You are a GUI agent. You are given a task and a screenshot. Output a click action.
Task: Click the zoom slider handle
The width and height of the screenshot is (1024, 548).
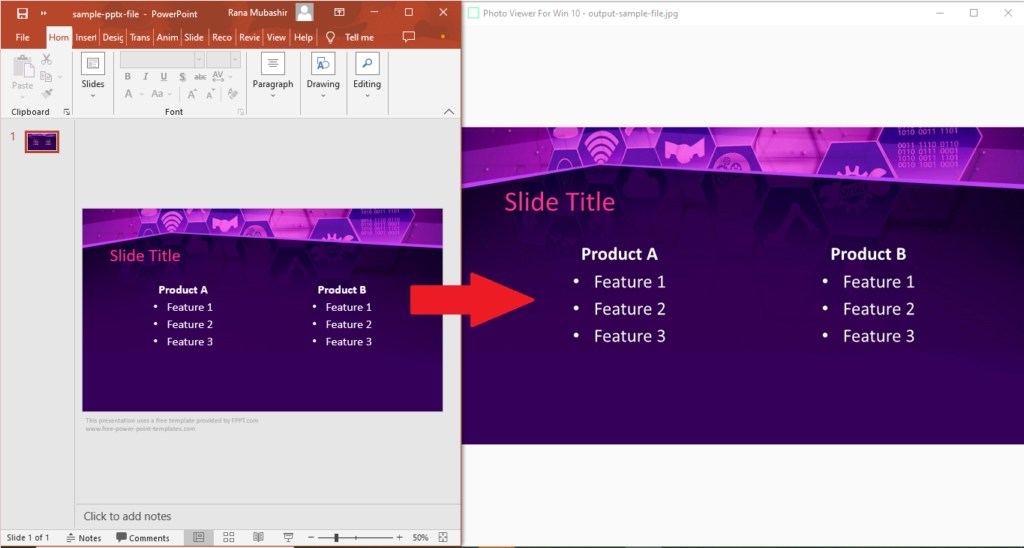[x=336, y=537]
